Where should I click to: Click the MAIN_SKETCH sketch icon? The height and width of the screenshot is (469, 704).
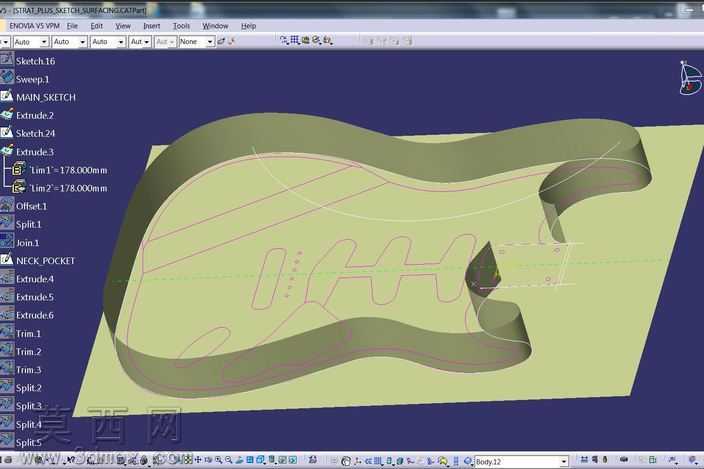7,96
